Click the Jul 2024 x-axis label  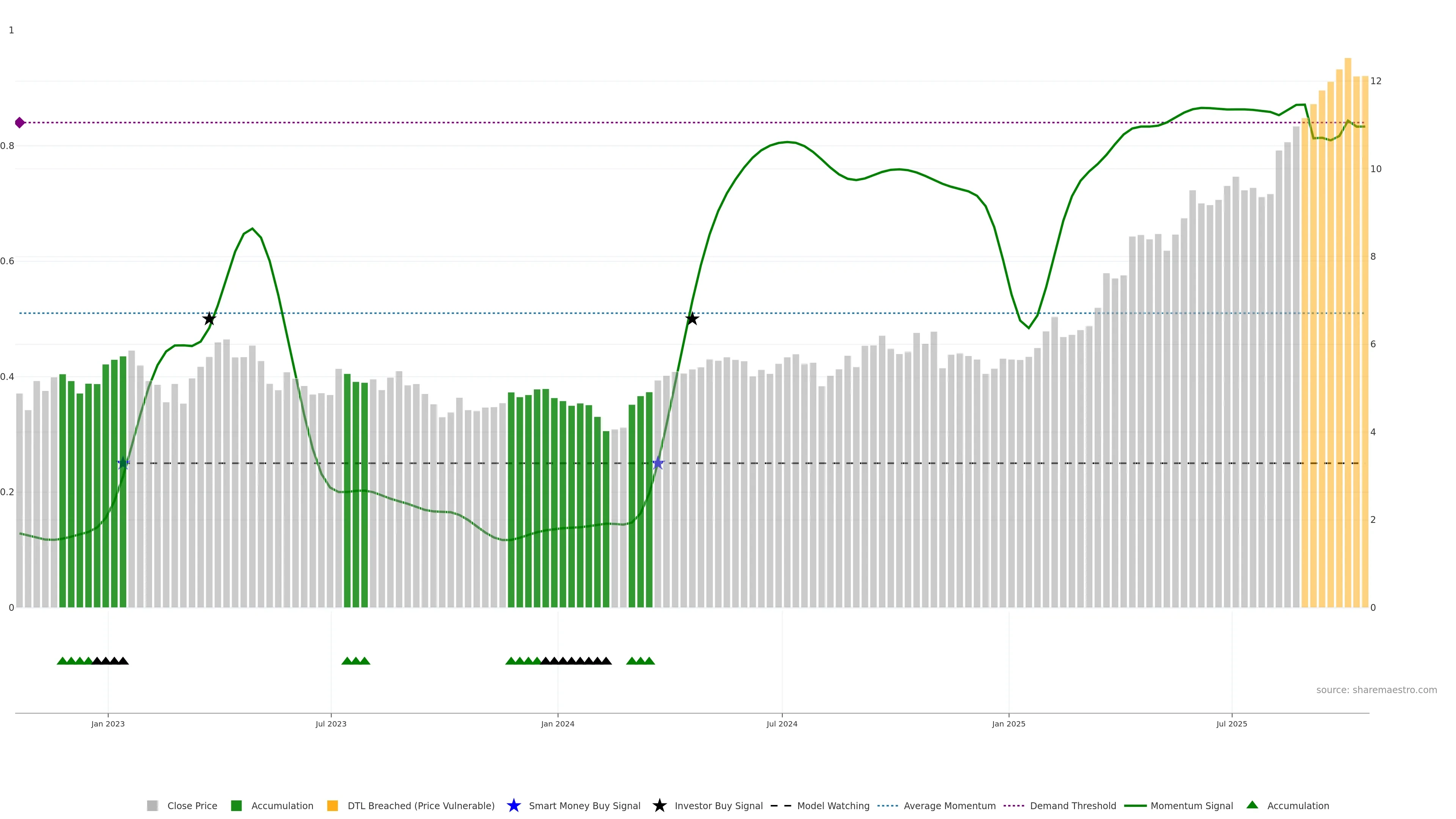[782, 723]
